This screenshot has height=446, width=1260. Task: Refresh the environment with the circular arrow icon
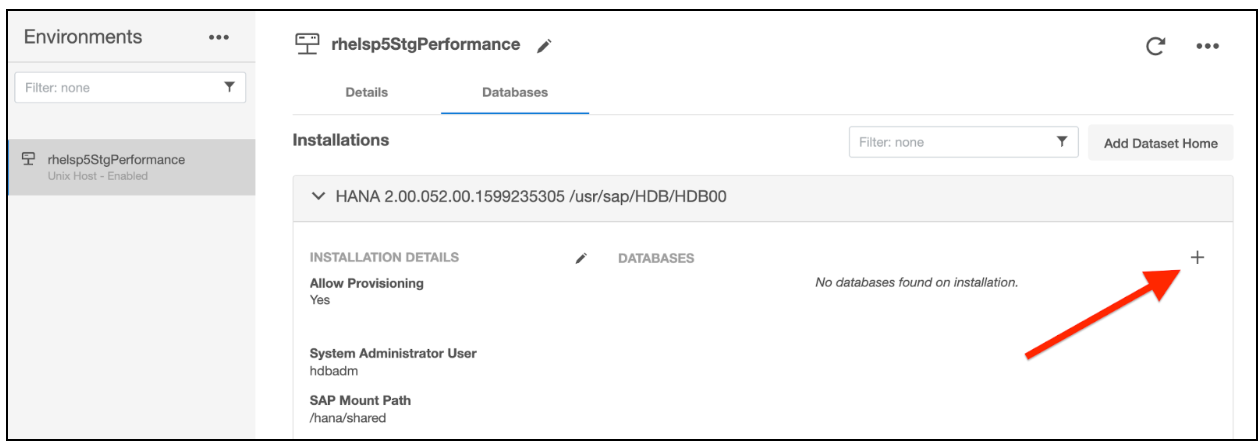[1155, 46]
